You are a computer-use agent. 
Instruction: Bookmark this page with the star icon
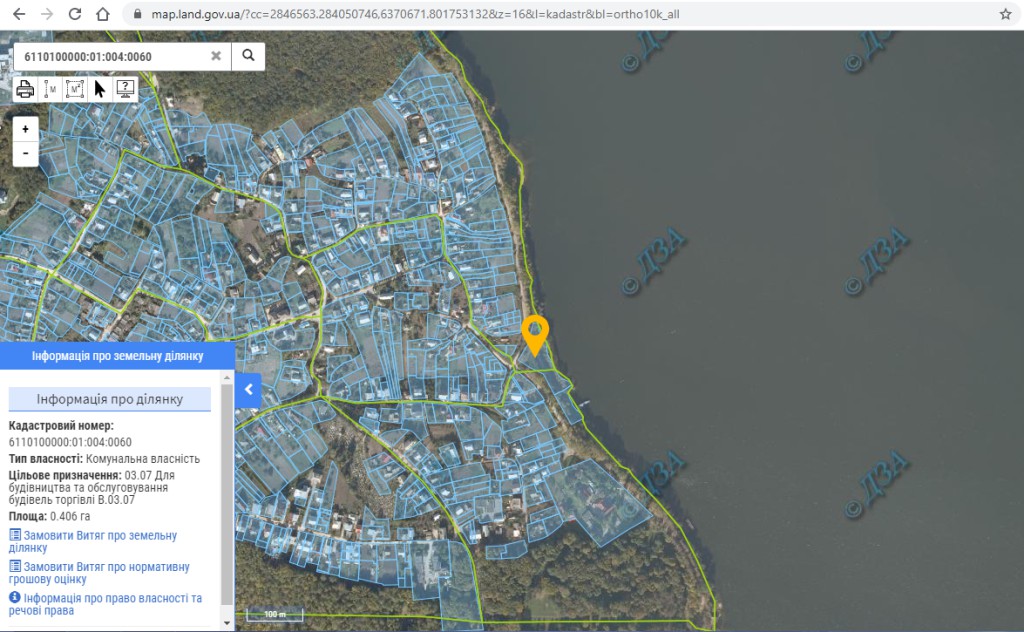1005,15
